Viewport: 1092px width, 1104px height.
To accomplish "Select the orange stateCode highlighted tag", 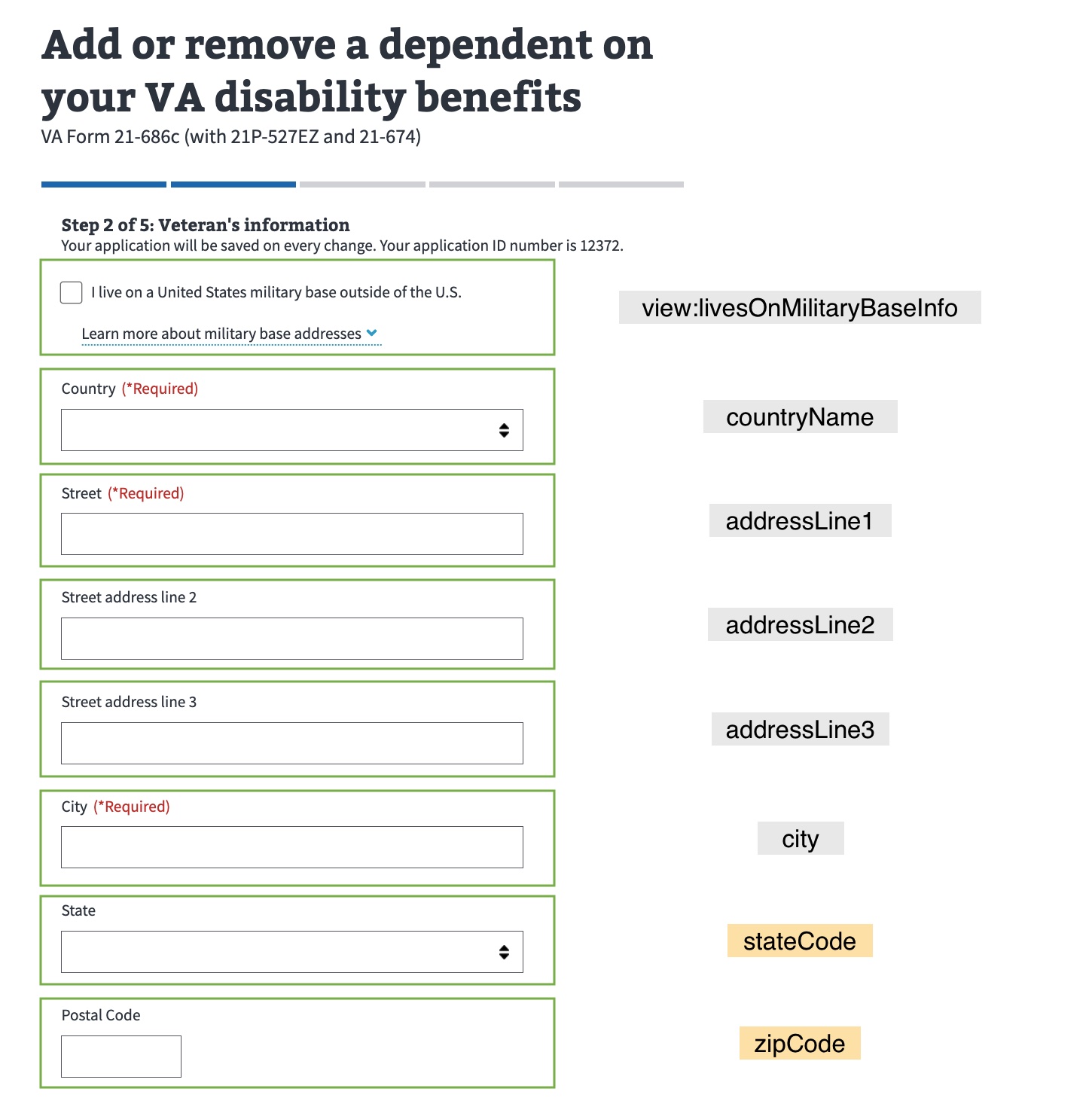I will click(800, 941).
